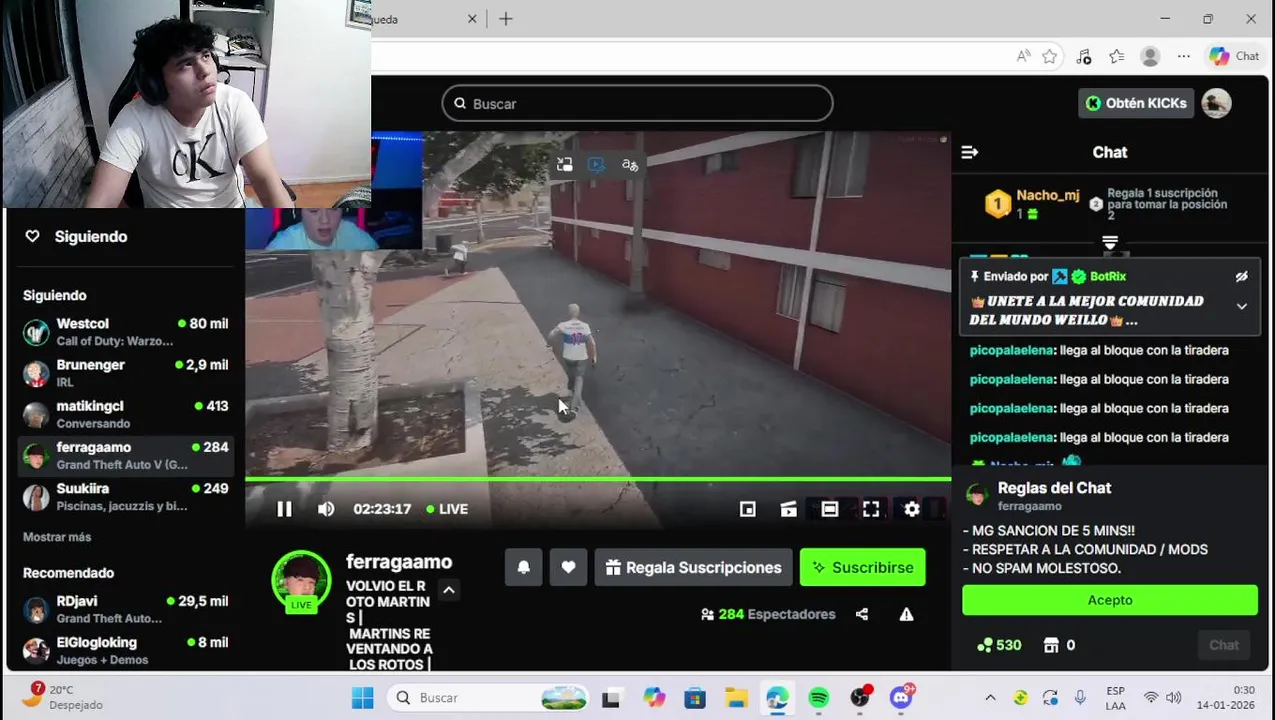Click the translate overlay icon on video
This screenshot has height=720, width=1275.
pos(630,165)
